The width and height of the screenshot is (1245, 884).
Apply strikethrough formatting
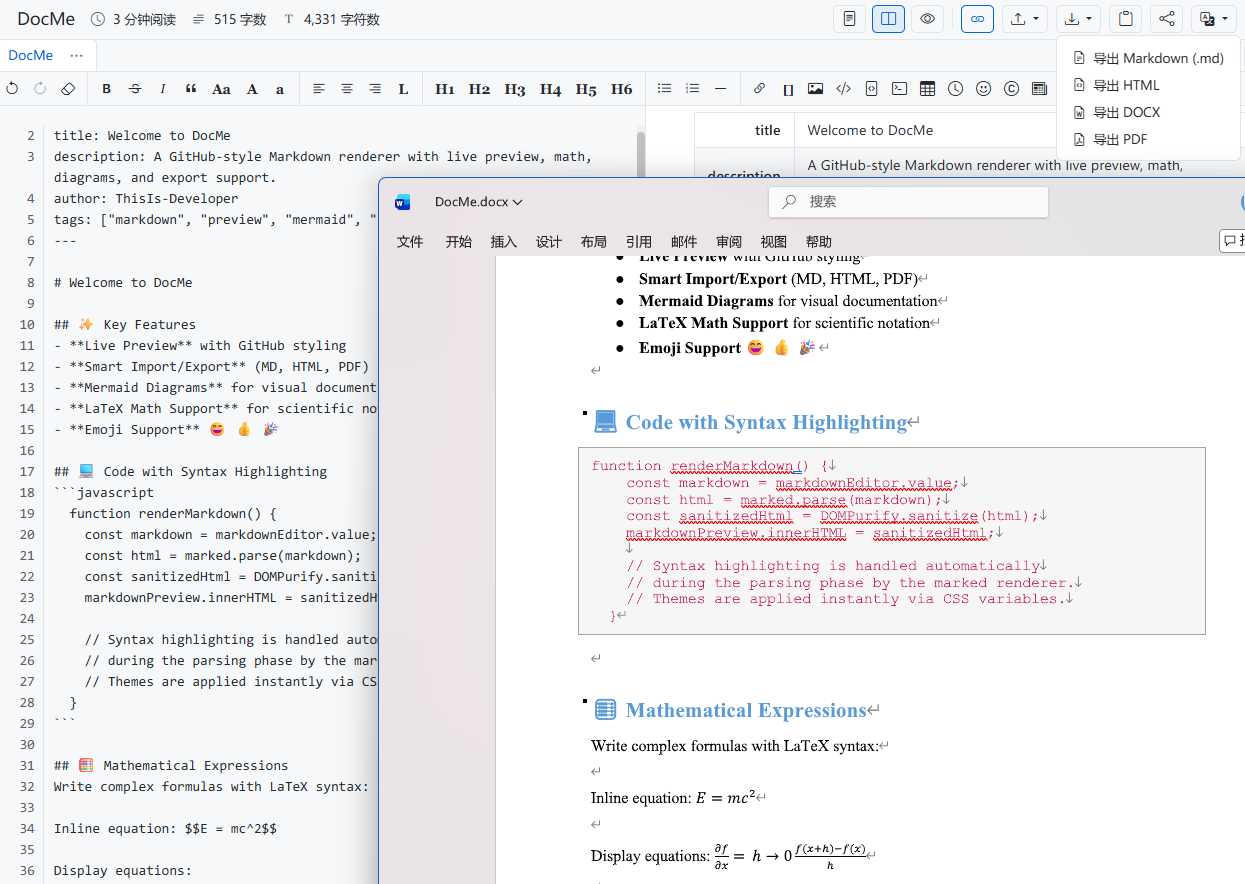tap(135, 89)
